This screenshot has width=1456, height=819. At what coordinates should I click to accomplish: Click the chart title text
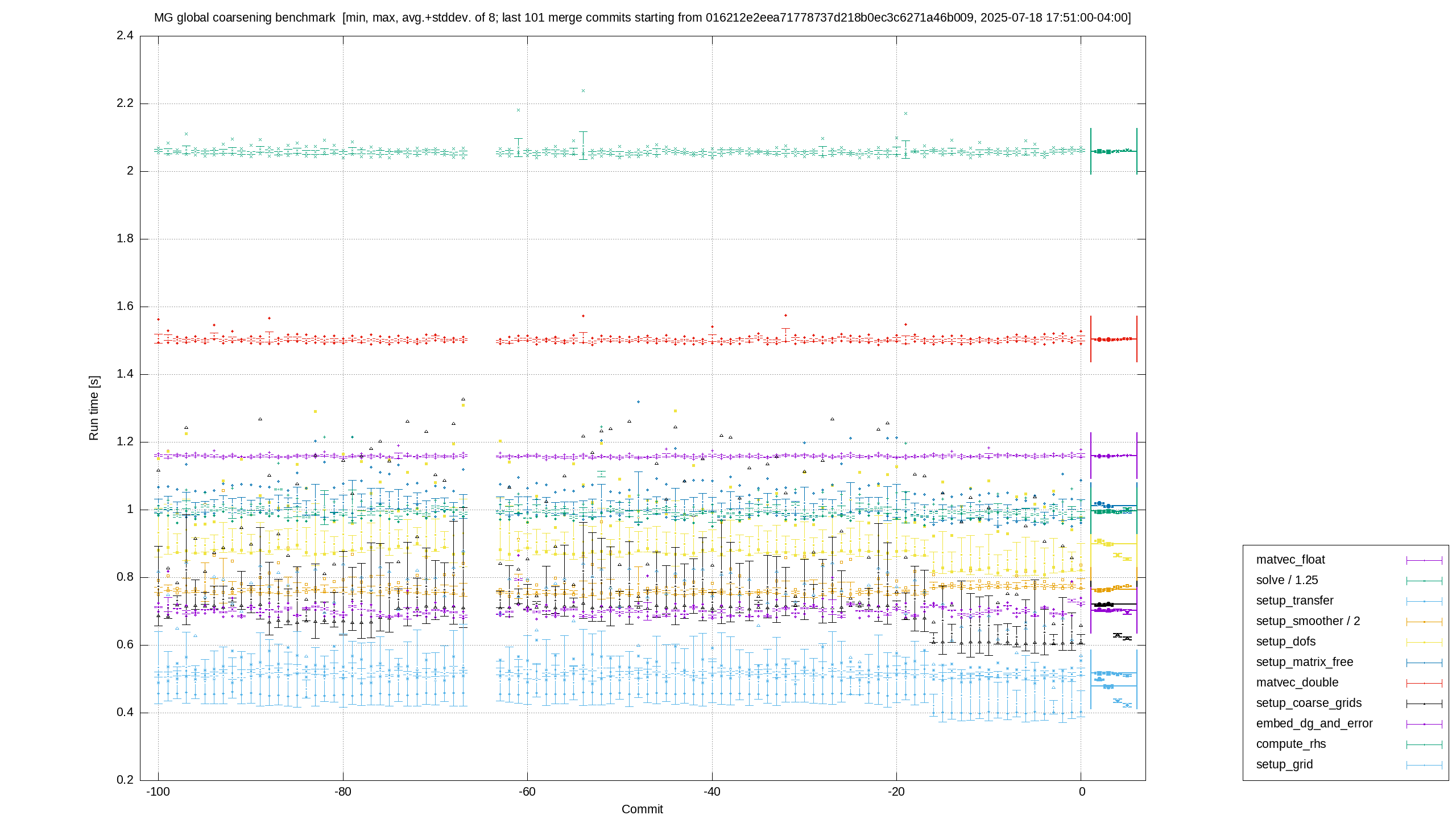(x=643, y=18)
